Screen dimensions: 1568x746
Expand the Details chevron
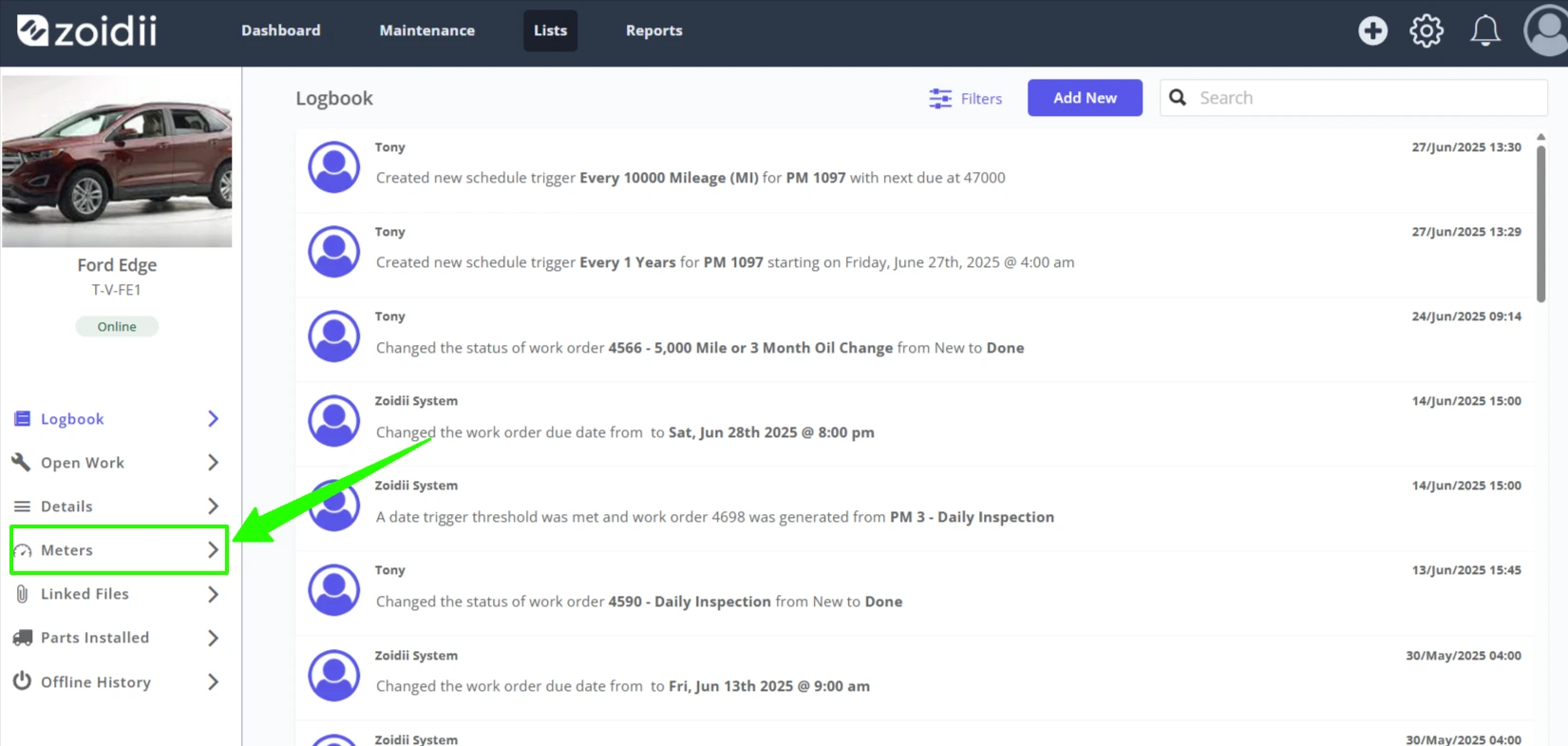pos(213,507)
